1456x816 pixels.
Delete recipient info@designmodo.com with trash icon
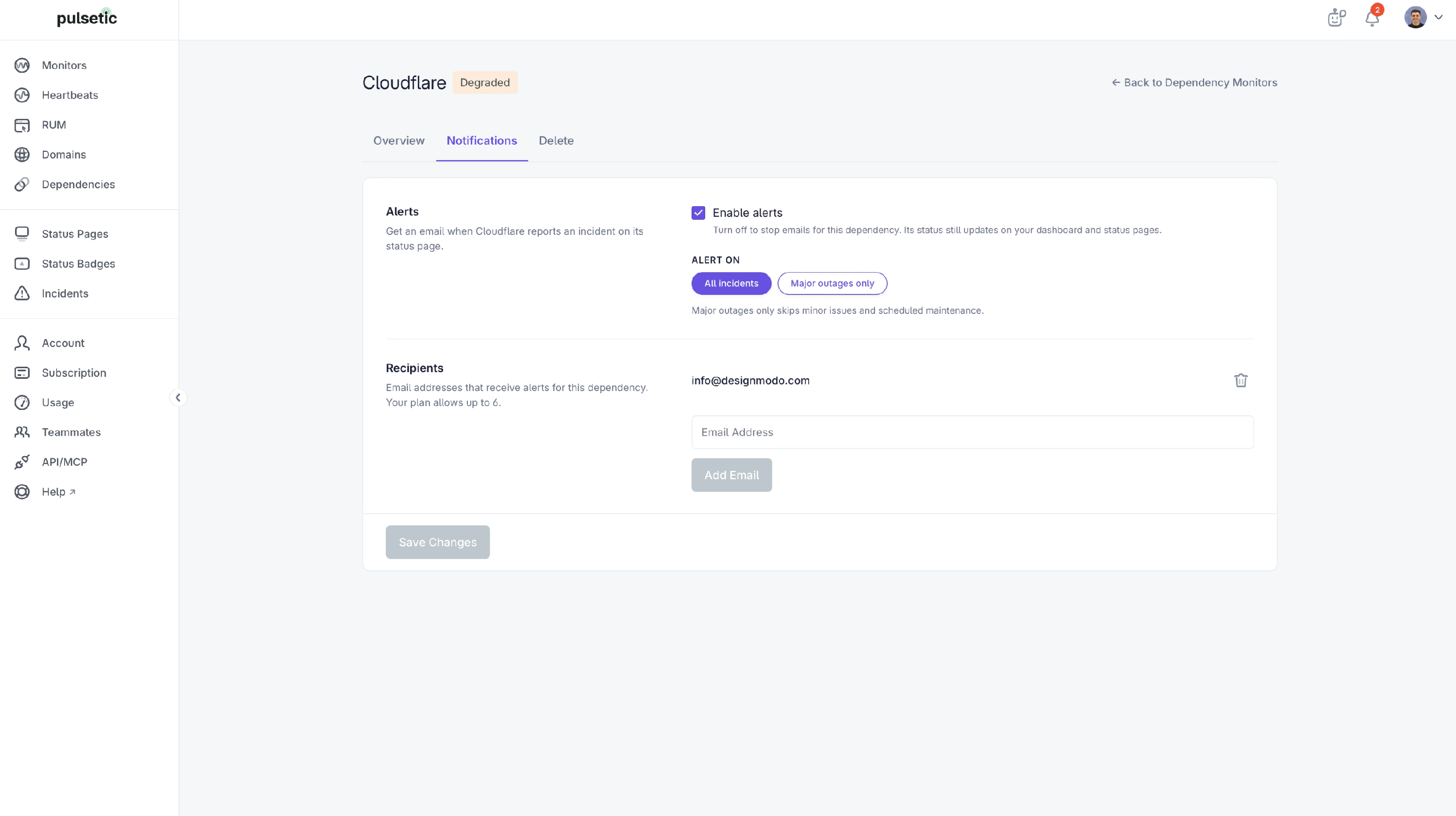(1241, 380)
